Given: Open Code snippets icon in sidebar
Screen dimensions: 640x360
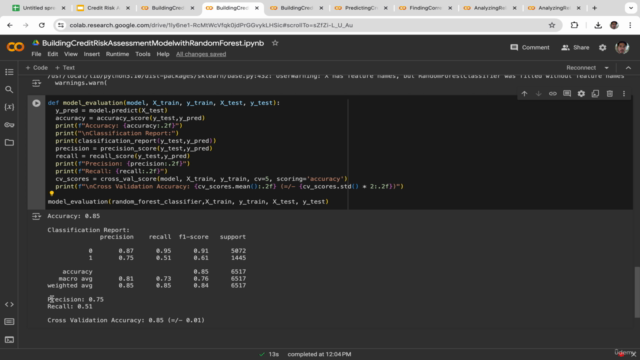Looking at the screenshot, I should click(9, 304).
